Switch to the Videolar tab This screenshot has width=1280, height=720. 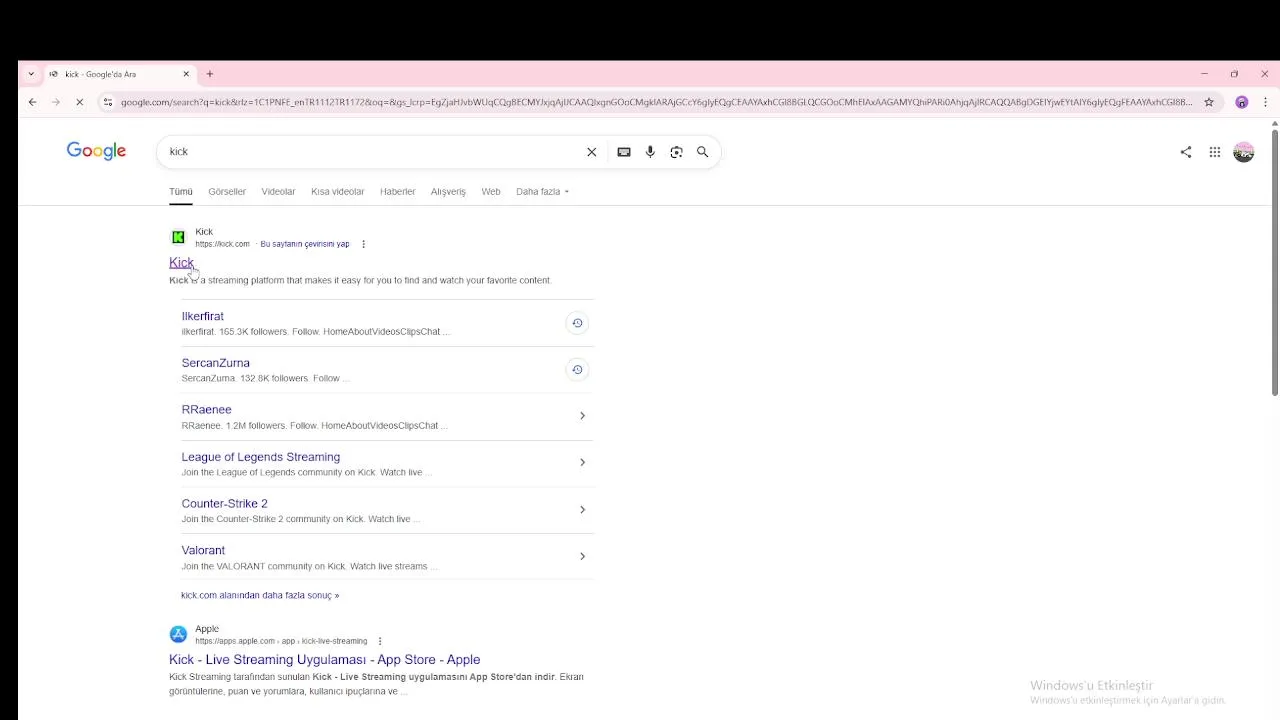(x=278, y=192)
